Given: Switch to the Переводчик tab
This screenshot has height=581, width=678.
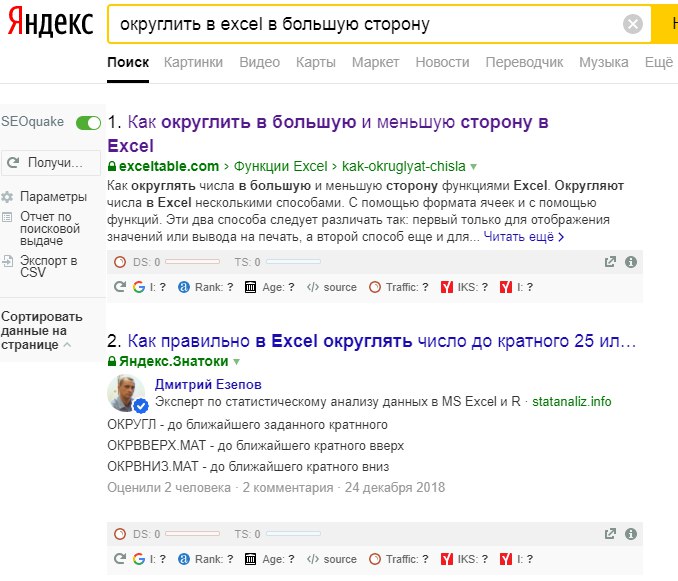Looking at the screenshot, I should (x=524, y=62).
